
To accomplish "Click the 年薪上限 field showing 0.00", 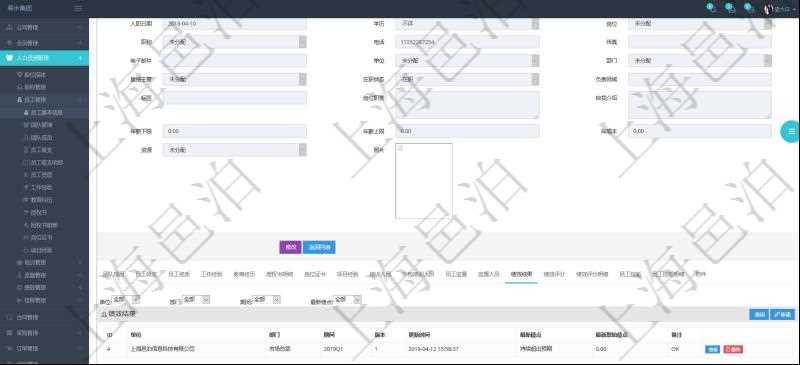I will (467, 131).
